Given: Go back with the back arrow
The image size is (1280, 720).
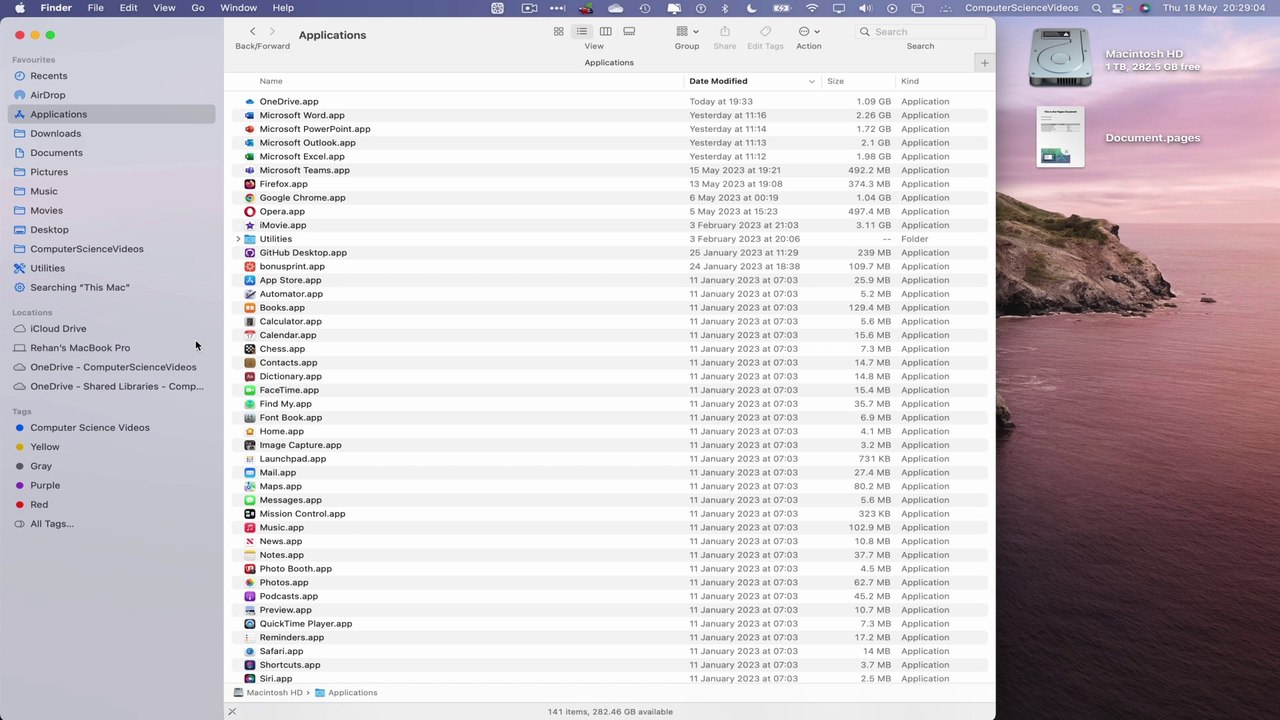Looking at the screenshot, I should coord(252,31).
